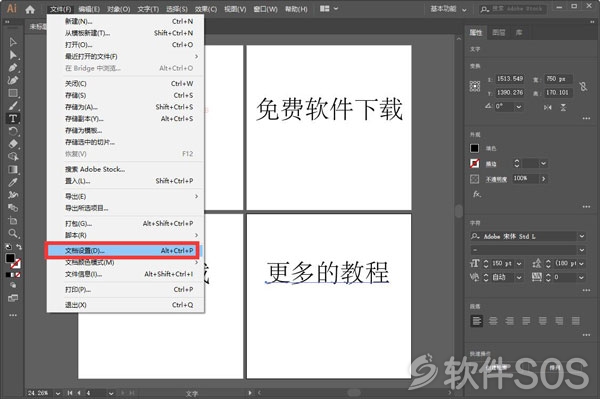
Task: Go to first artboard navigation arrow
Action: tap(70, 393)
